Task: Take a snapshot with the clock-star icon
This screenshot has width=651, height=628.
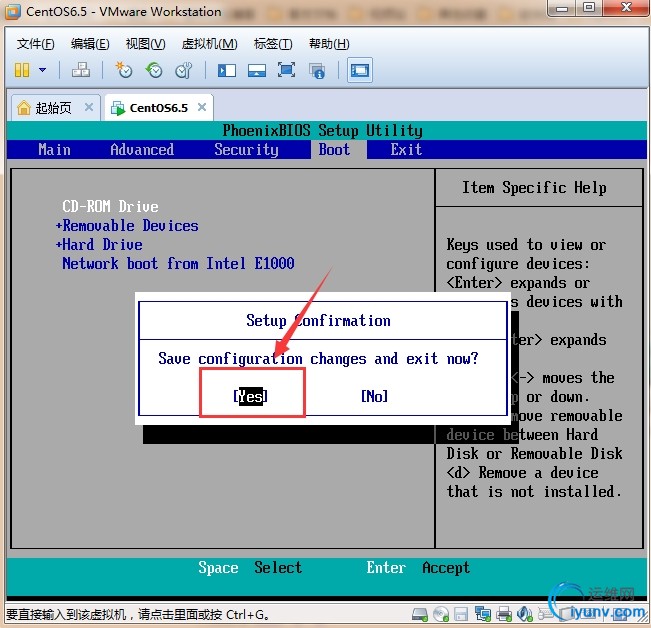Action: 124,70
